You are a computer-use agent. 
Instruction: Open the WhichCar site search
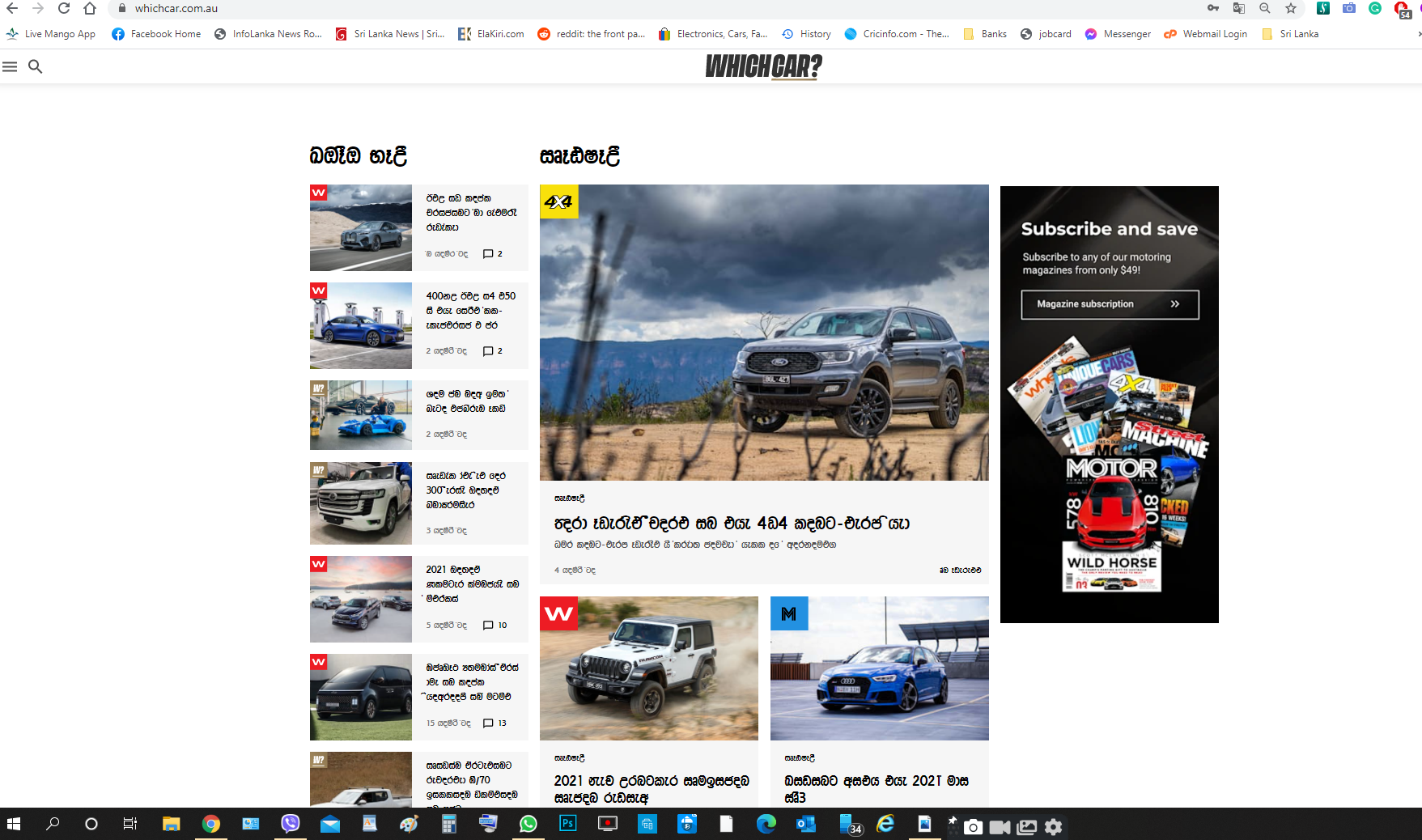[36, 66]
